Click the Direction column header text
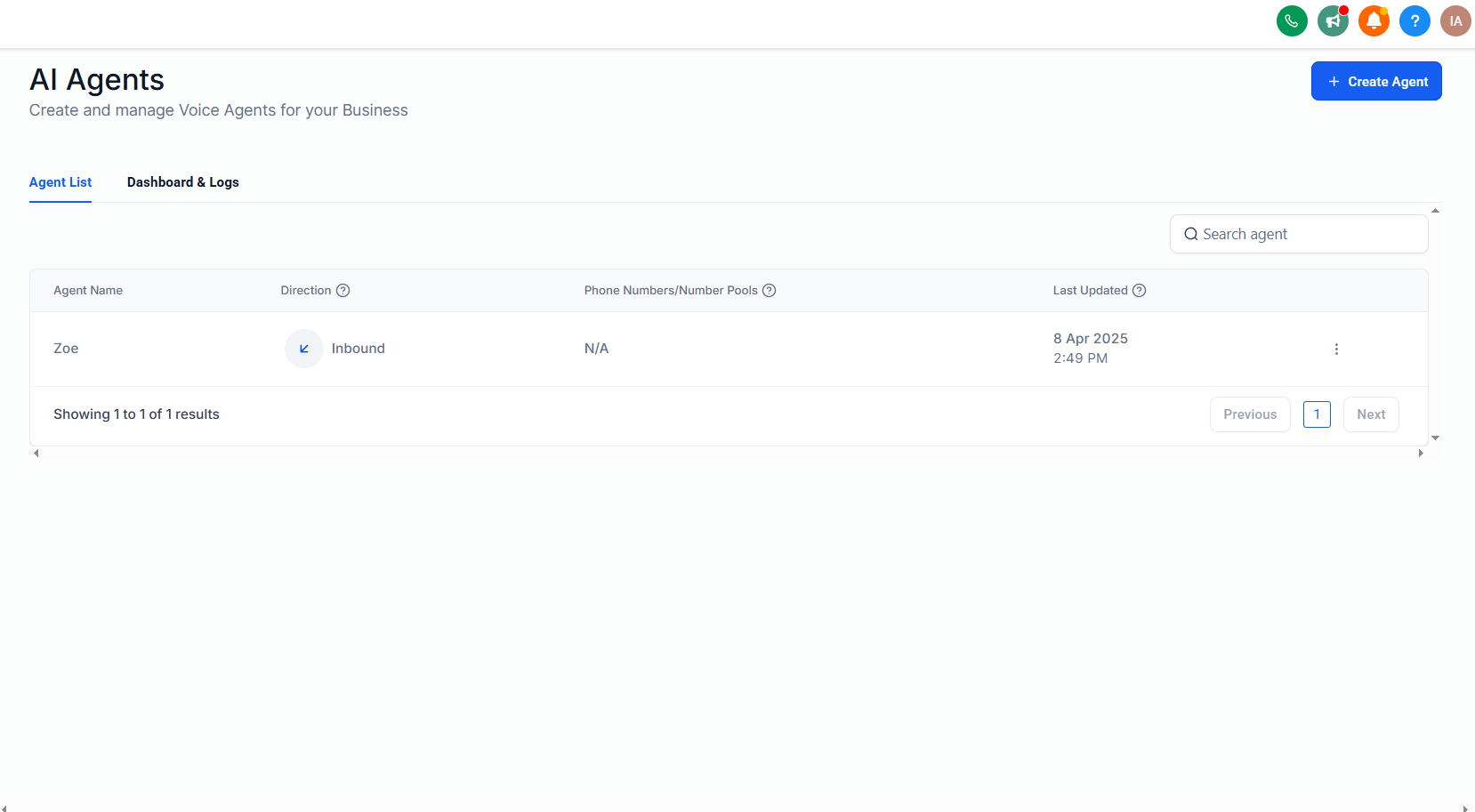The height and width of the screenshot is (812, 1475). [x=306, y=290]
